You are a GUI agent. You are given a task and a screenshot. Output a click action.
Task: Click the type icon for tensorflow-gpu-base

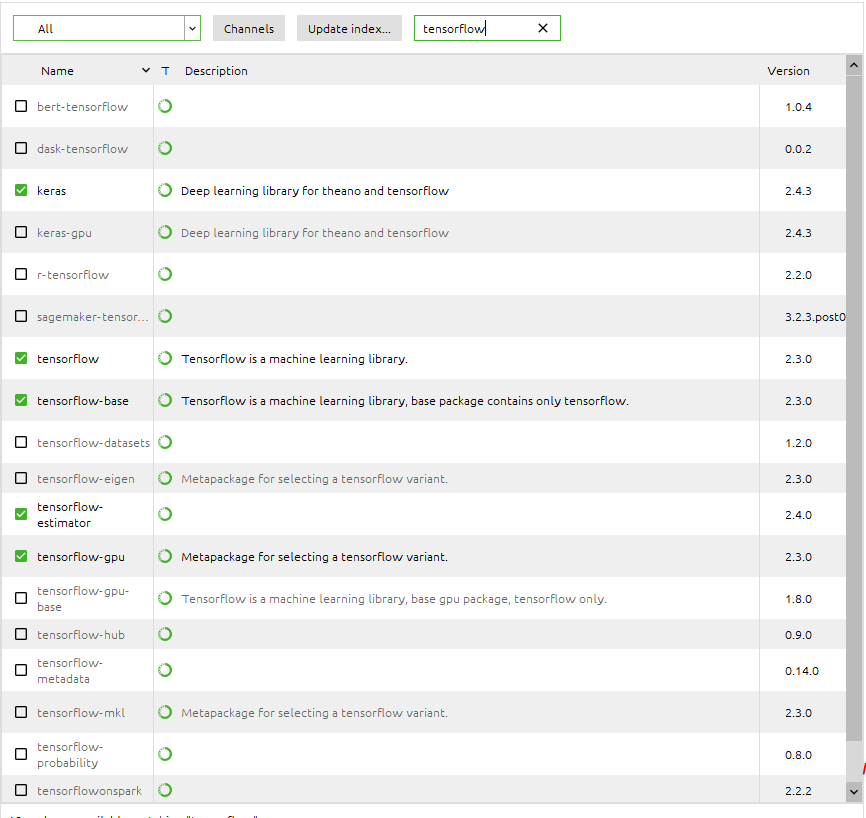point(165,598)
